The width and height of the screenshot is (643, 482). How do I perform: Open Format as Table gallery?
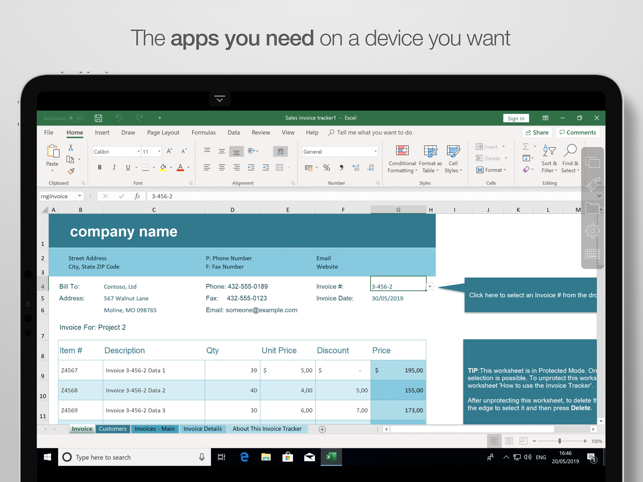pos(430,158)
